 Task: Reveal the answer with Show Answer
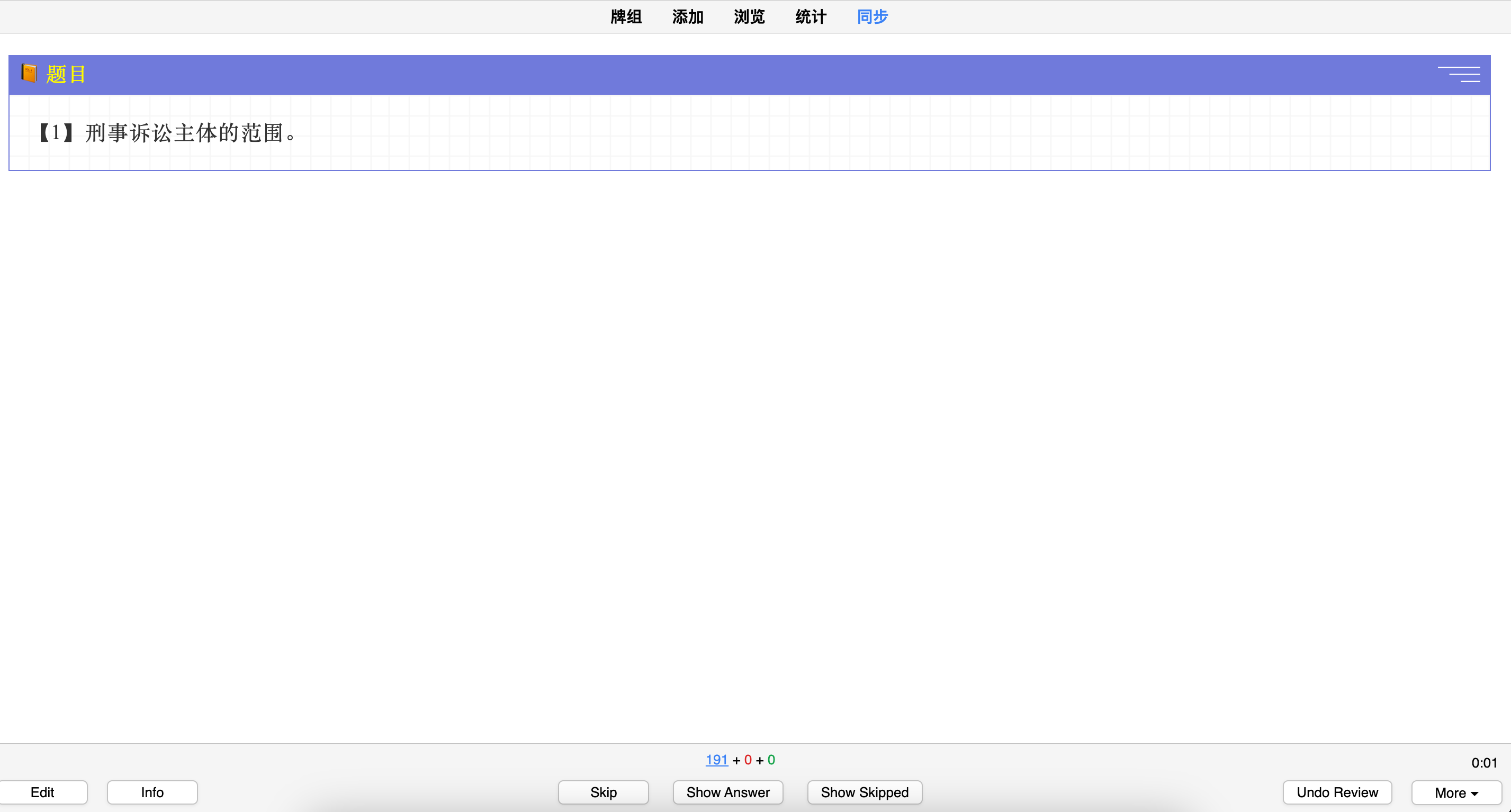728,792
